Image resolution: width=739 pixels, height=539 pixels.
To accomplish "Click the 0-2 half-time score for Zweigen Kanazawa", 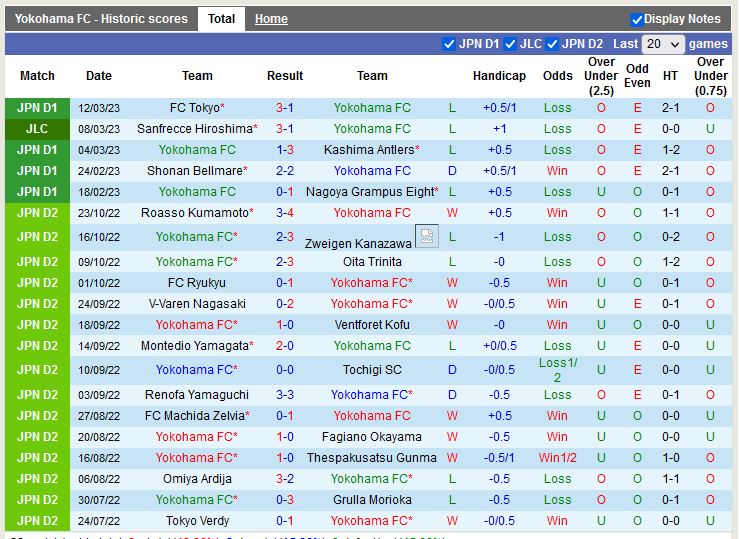I will [x=670, y=237].
